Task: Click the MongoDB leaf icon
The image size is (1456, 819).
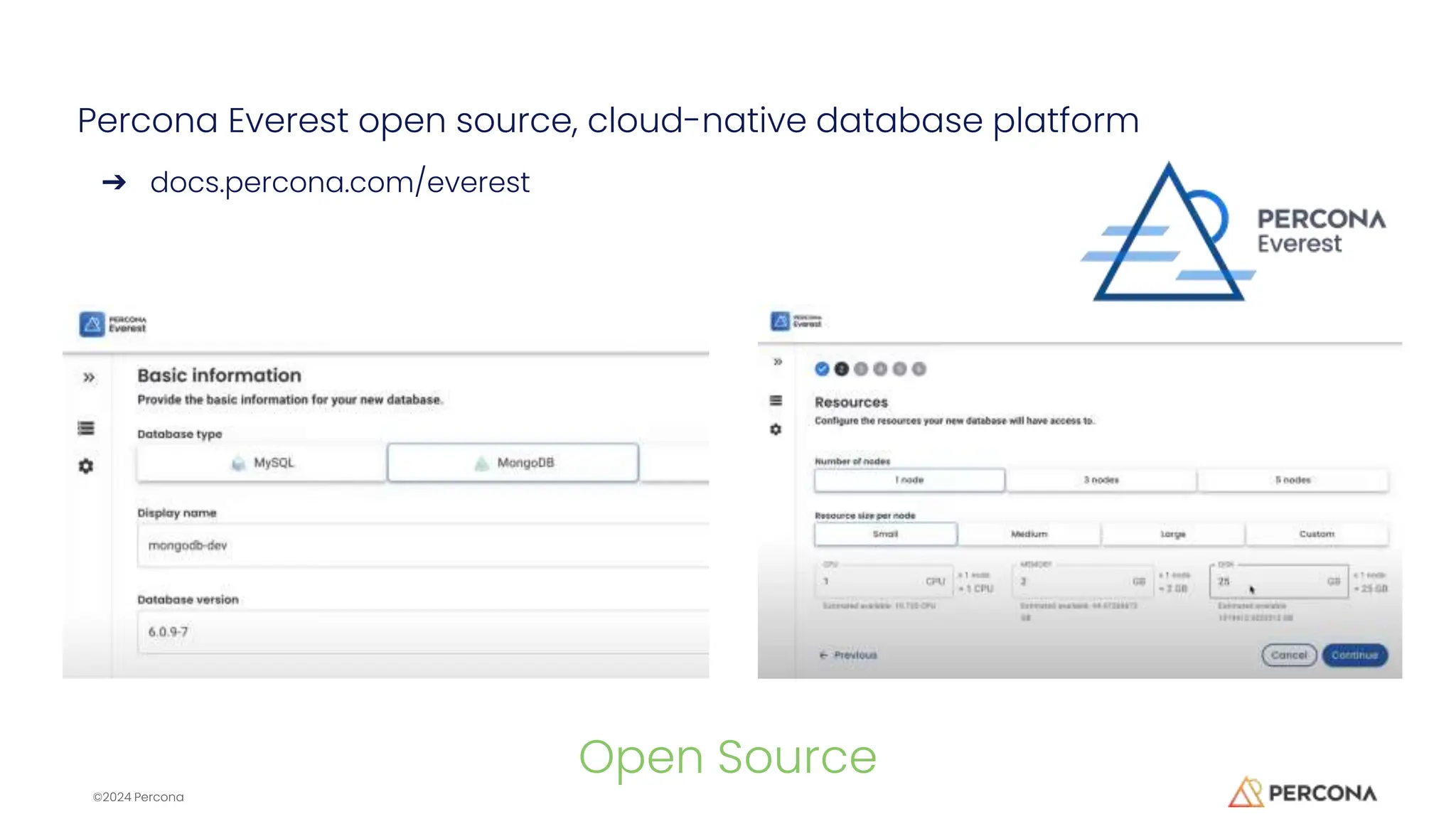Action: pos(482,464)
